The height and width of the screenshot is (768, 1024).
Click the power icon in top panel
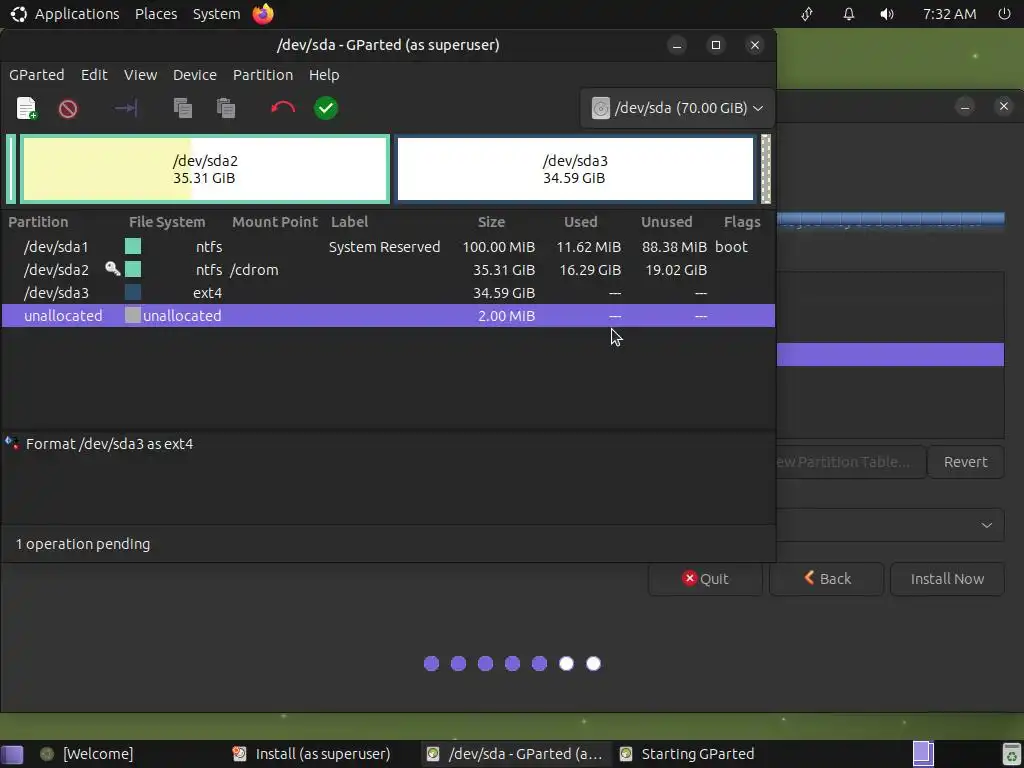(1004, 14)
